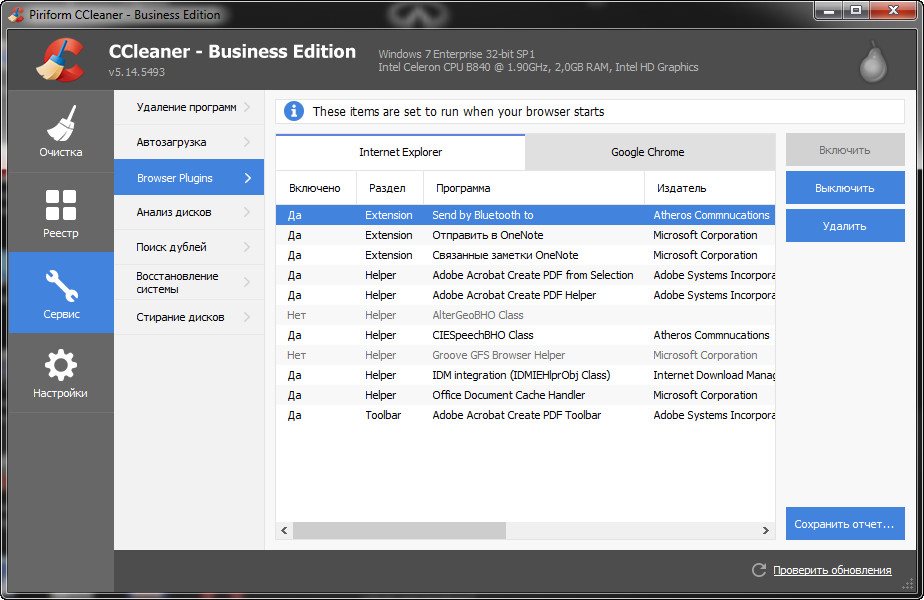924x600 pixels.
Task: Select Adobe Acrobat Create PDF Helper row
Action: tap(525, 295)
